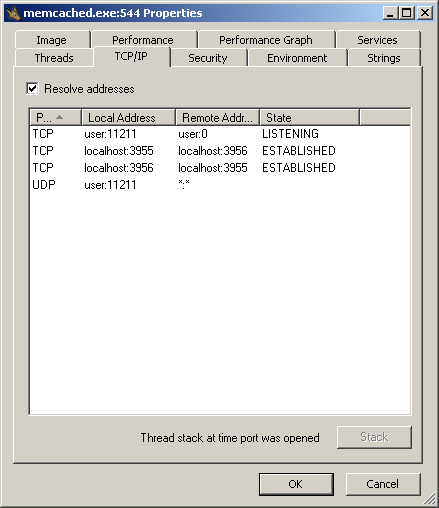Switch to the Image tab
This screenshot has width=439, height=508.
[x=51, y=40]
